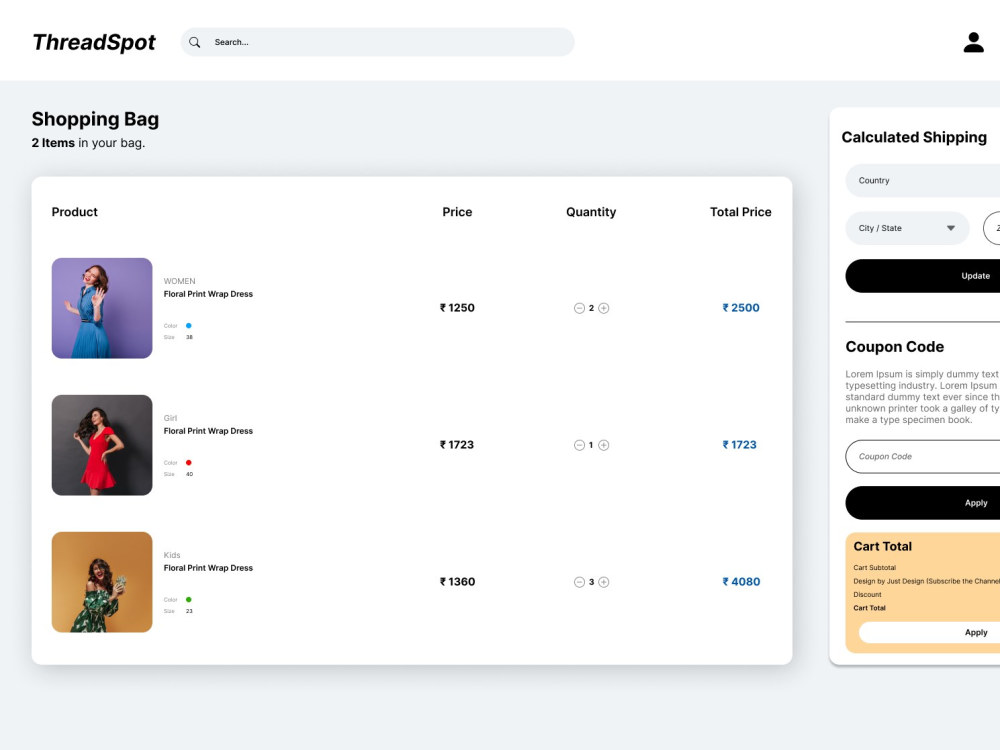Click the WOMEN category label
This screenshot has width=1000, height=750.
[x=179, y=281]
